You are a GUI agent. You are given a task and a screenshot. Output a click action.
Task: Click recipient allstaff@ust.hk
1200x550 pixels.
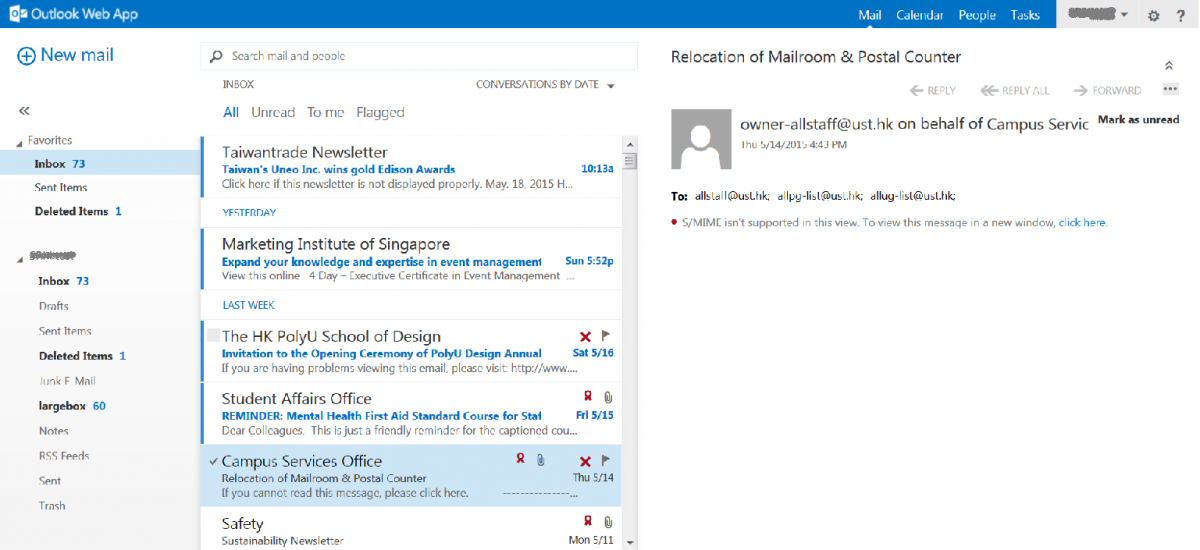(x=732, y=196)
